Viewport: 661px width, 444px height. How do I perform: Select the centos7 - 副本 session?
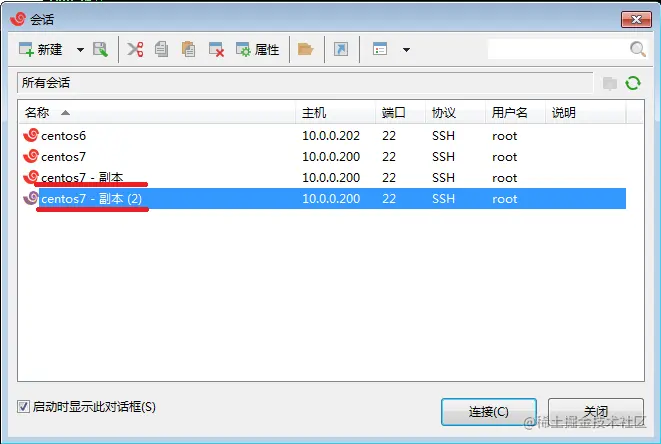click(322, 178)
